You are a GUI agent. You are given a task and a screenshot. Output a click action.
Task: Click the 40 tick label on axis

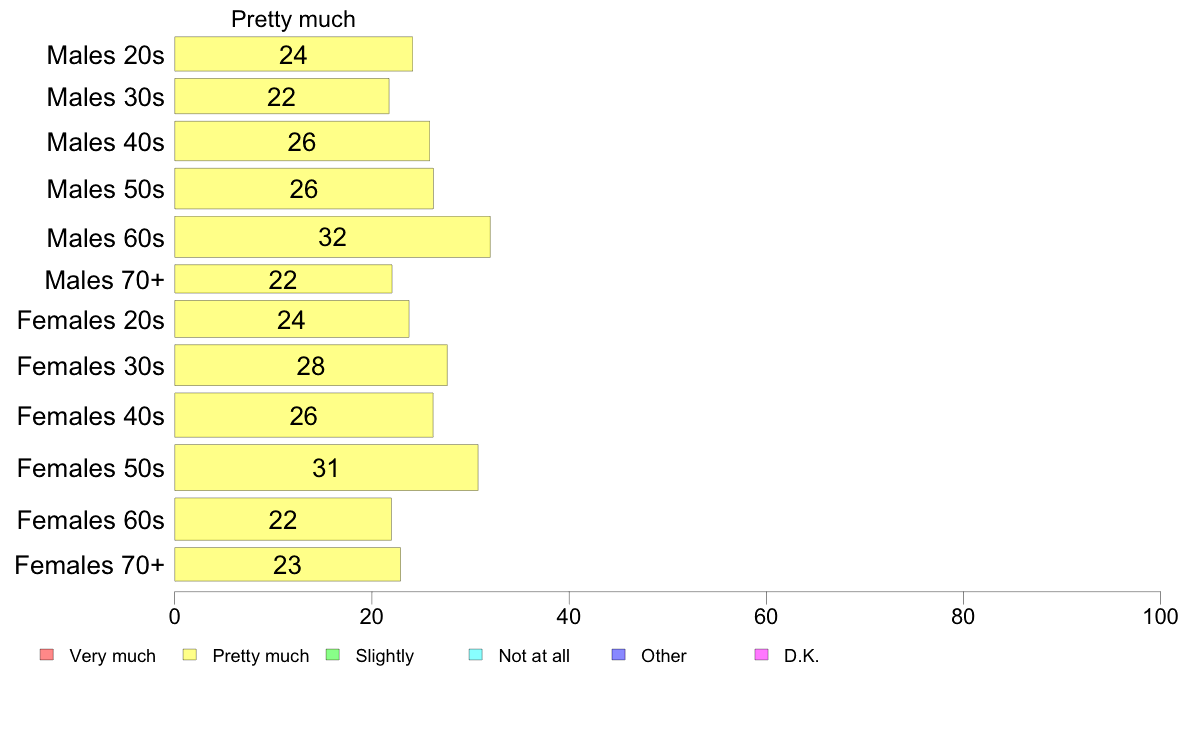pyautogui.click(x=569, y=616)
